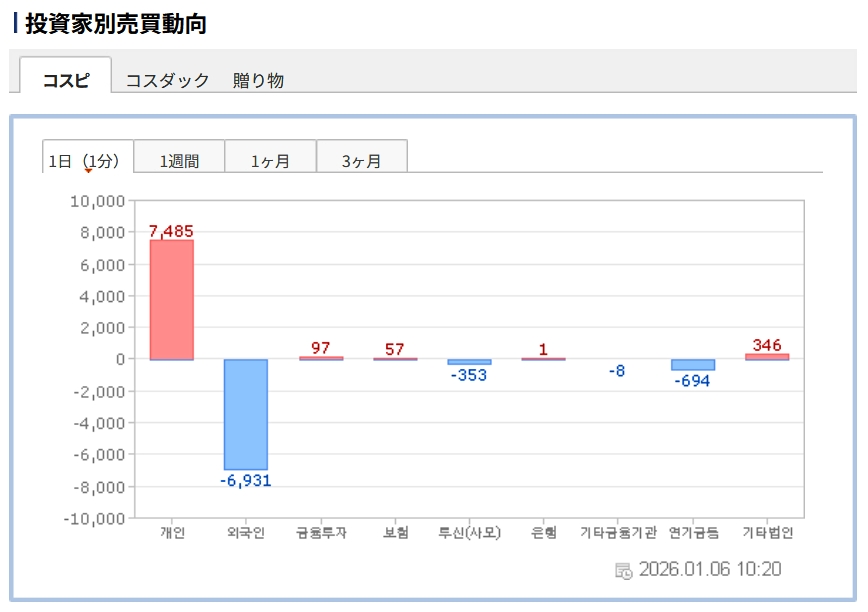Select the 贈り物 tab

[258, 81]
